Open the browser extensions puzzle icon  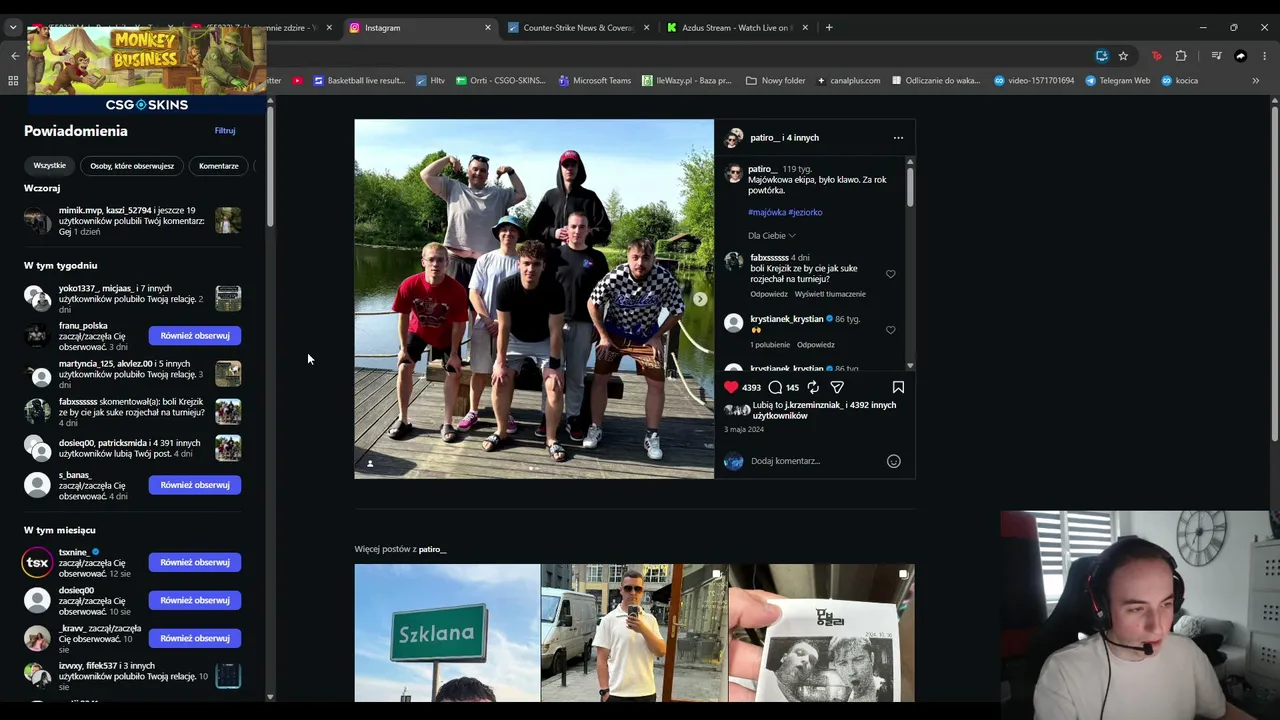1181,56
